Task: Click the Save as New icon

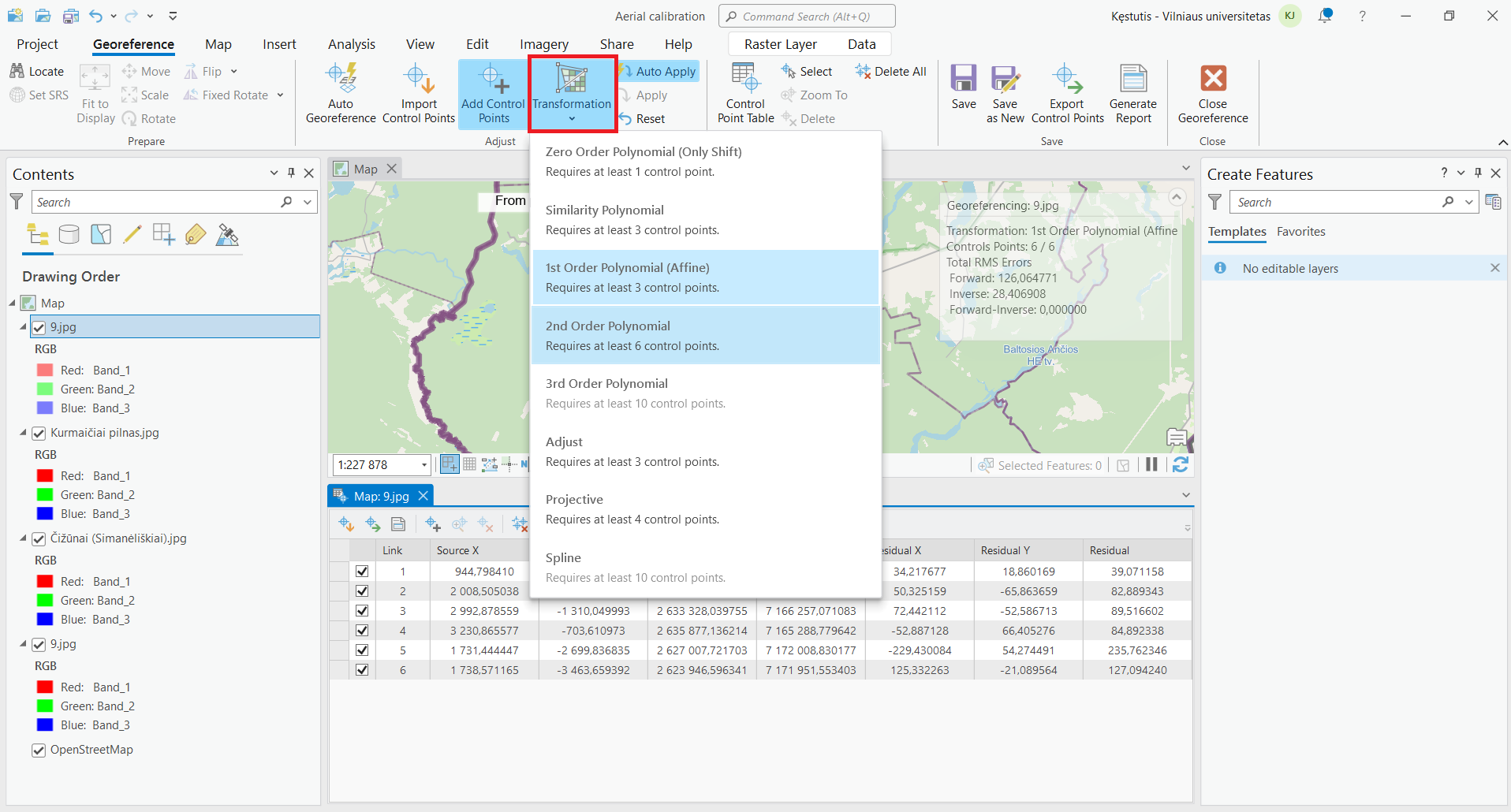Action: (x=1005, y=80)
